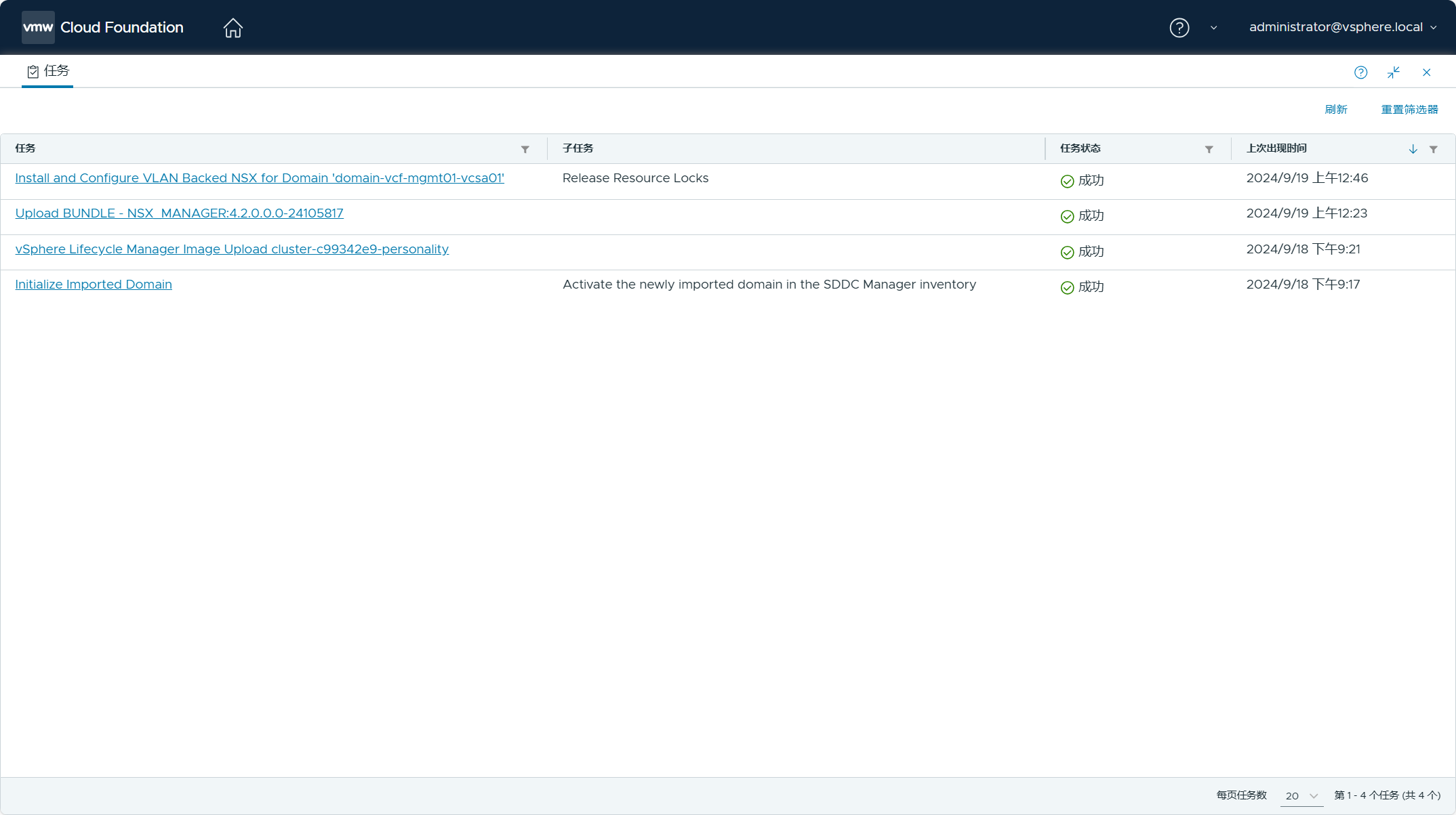Click the home icon in header
The height and width of the screenshot is (815, 1456).
[x=232, y=28]
